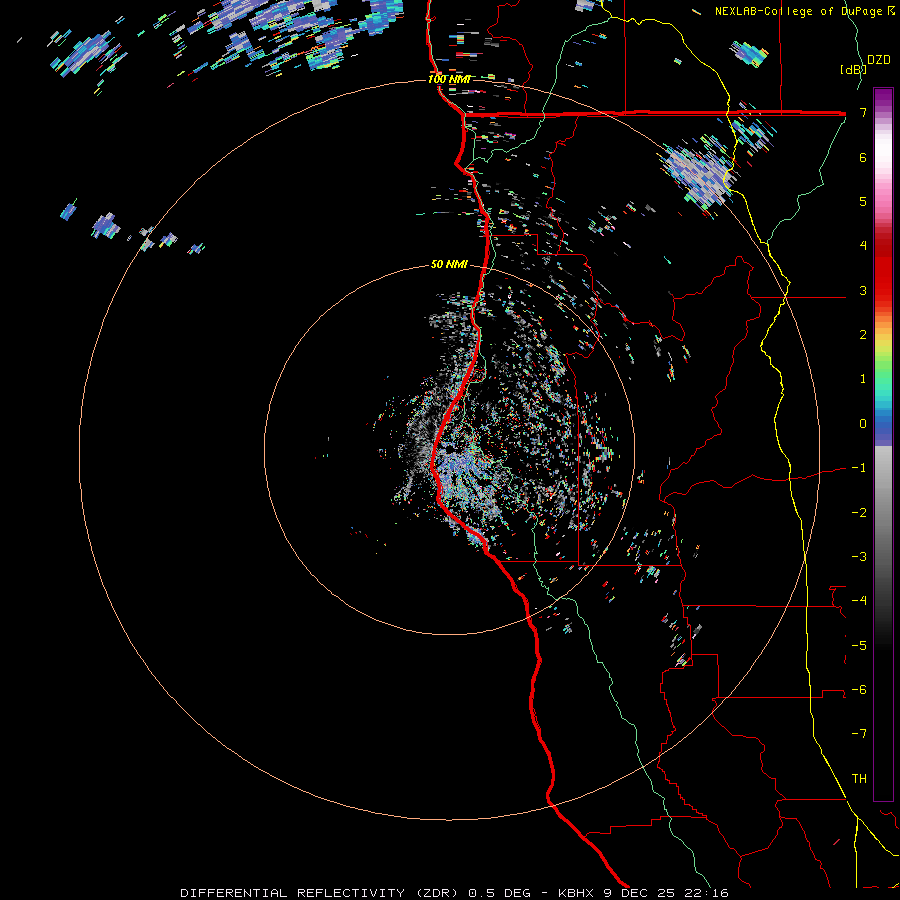Image resolution: width=900 pixels, height=900 pixels.
Task: Click the scale value 3
Action: [x=863, y=290]
